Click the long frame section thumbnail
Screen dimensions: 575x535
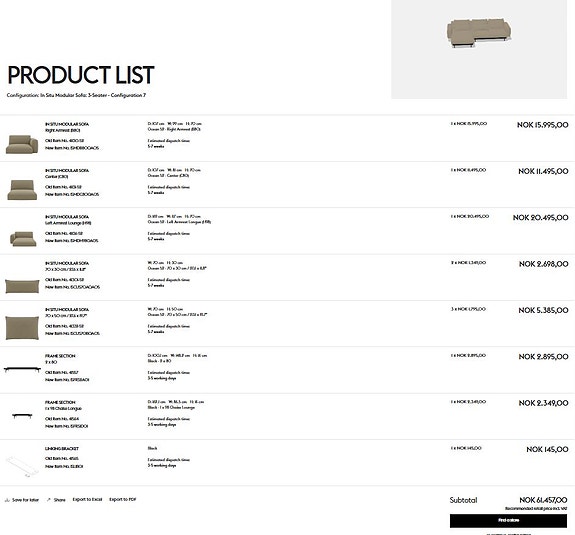point(22,369)
